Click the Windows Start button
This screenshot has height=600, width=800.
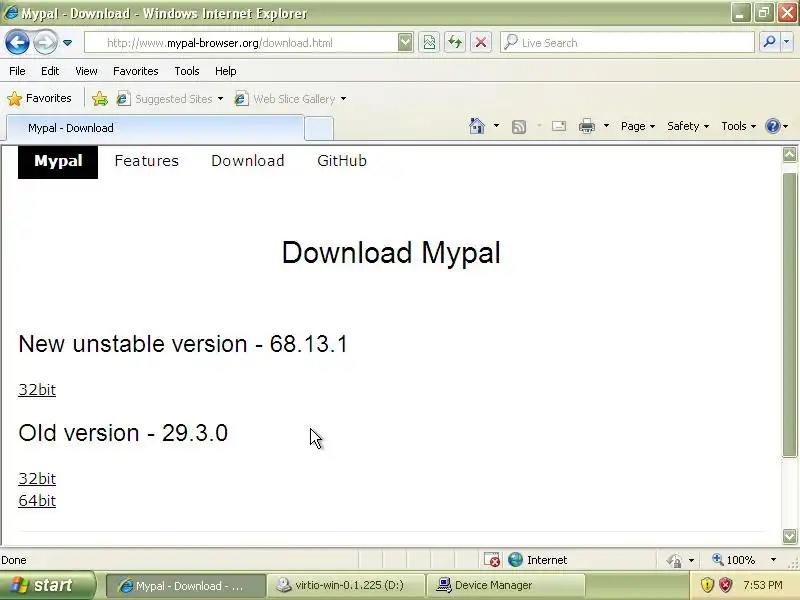47,585
